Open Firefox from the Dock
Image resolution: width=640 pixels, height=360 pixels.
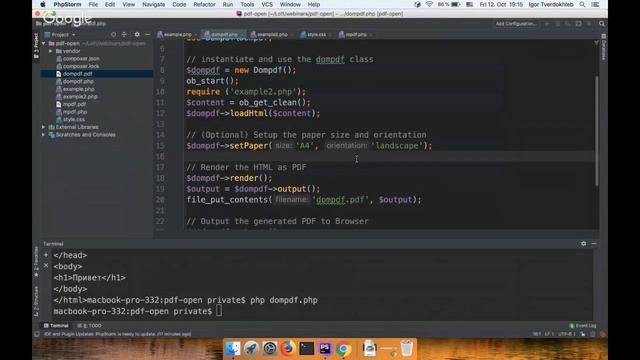pyautogui.click(x=288, y=348)
